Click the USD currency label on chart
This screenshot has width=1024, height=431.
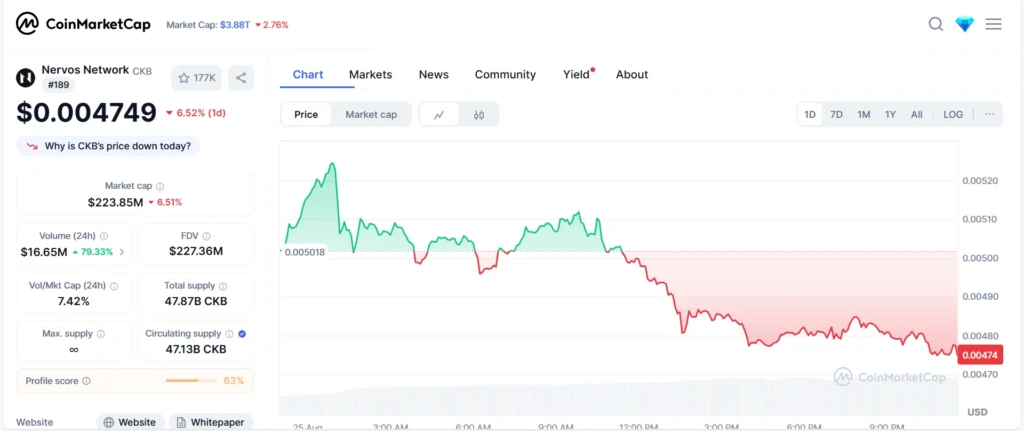click(x=977, y=412)
